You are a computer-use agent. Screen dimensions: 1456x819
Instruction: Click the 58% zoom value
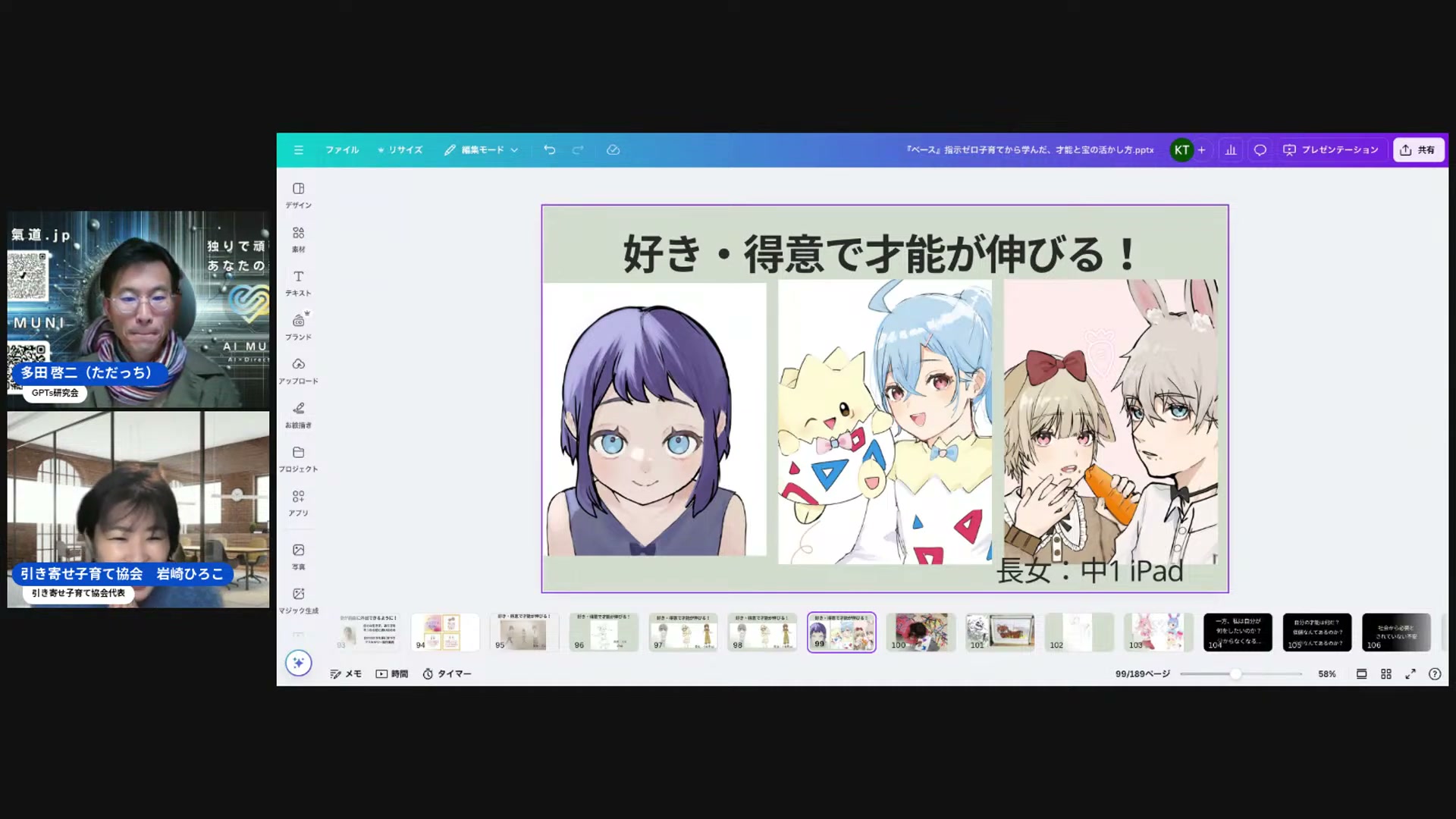click(x=1327, y=673)
